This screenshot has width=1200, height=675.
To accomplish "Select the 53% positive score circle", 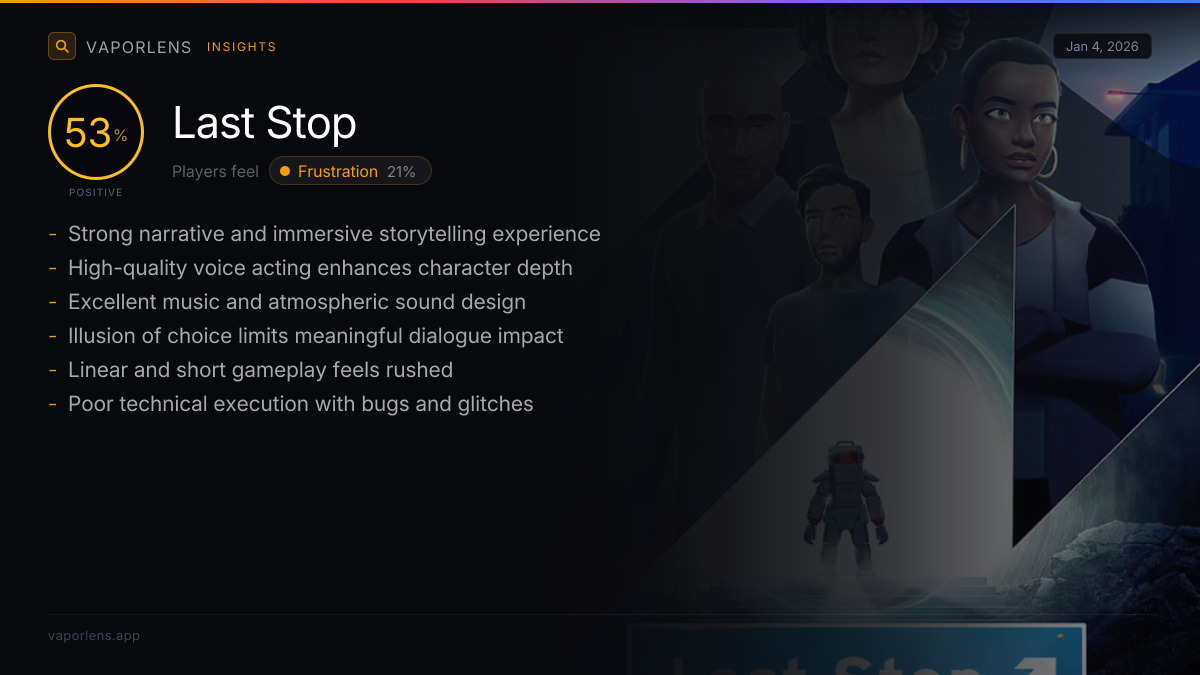I will click(96, 132).
